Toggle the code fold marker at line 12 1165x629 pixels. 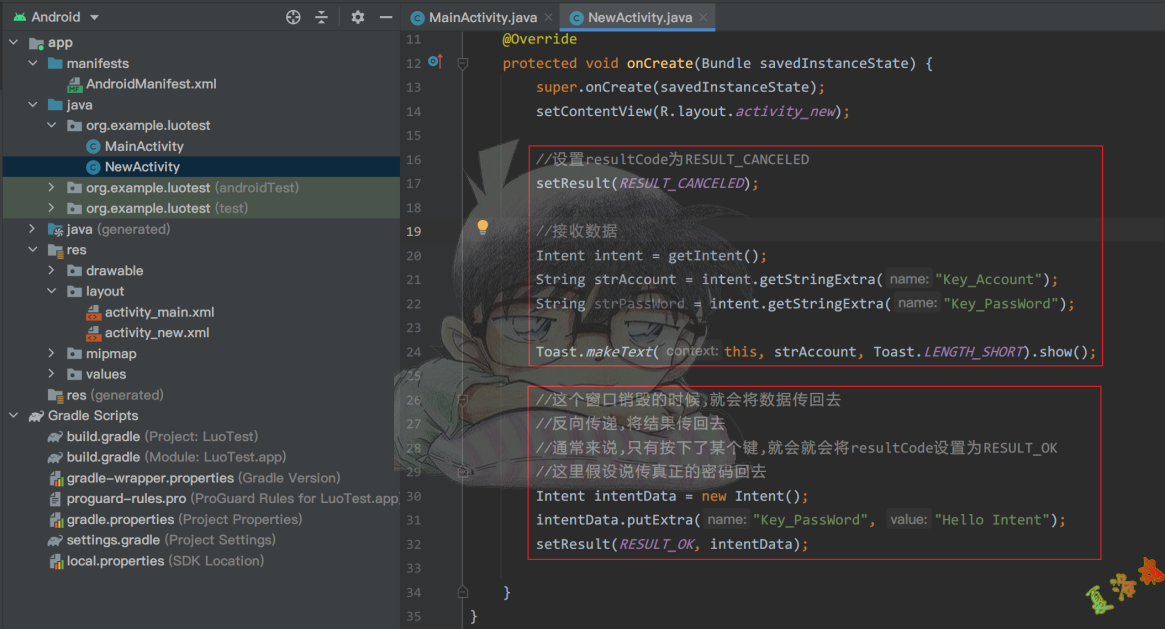[x=463, y=63]
